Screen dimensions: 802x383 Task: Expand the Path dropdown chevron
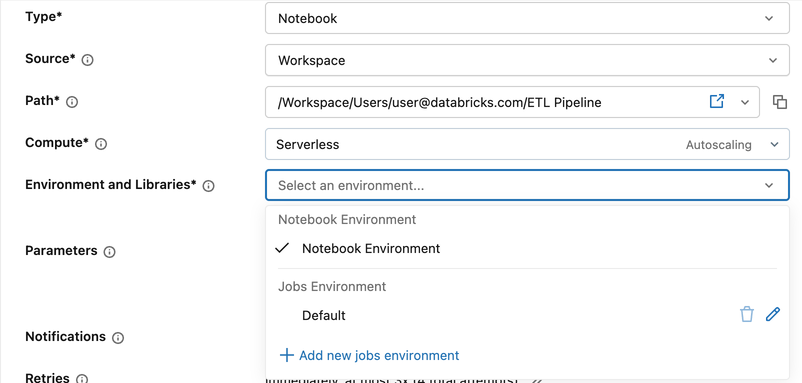tap(745, 102)
